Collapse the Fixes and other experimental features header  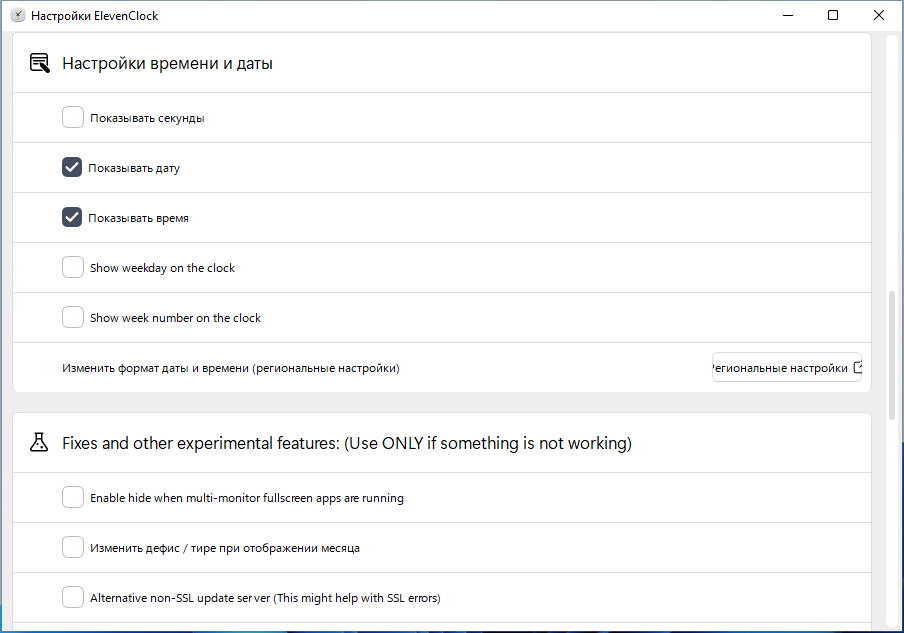442,443
